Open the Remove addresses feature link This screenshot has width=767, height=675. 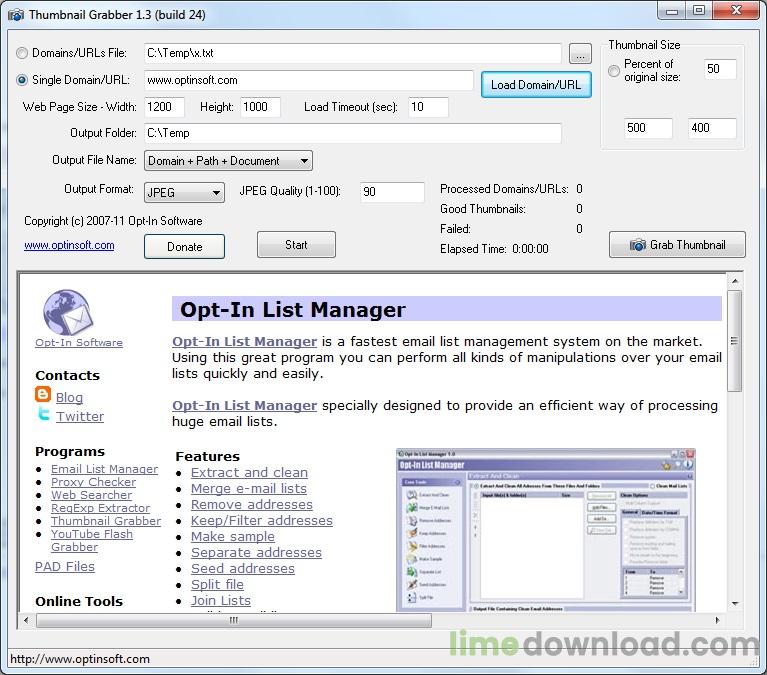click(252, 504)
